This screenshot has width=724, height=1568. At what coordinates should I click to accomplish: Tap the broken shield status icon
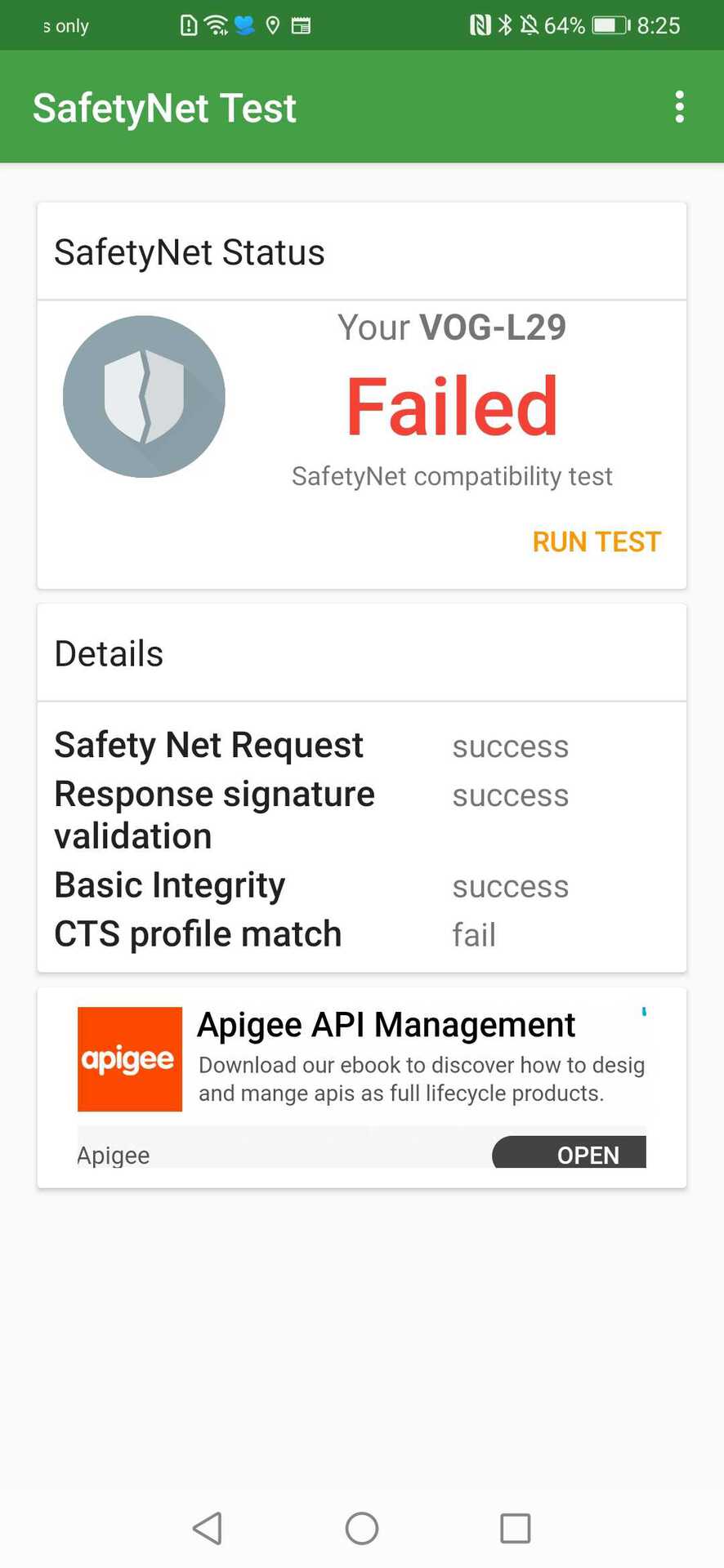(x=144, y=396)
